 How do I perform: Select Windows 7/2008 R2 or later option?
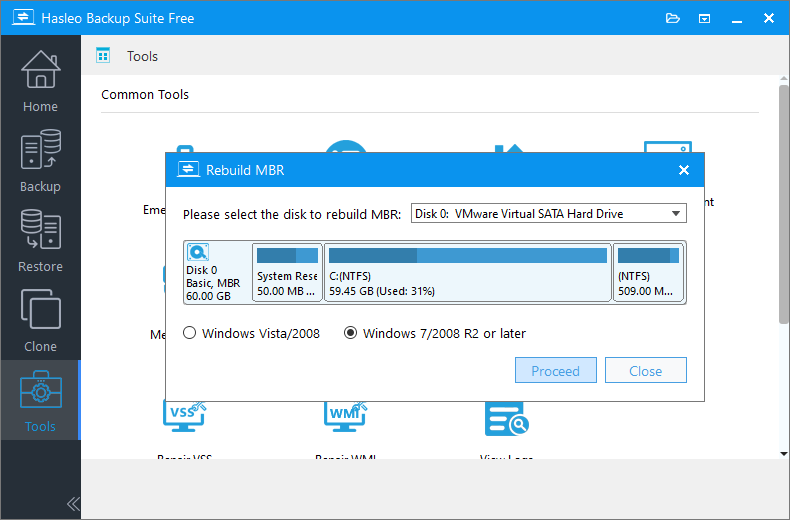pyautogui.click(x=435, y=333)
